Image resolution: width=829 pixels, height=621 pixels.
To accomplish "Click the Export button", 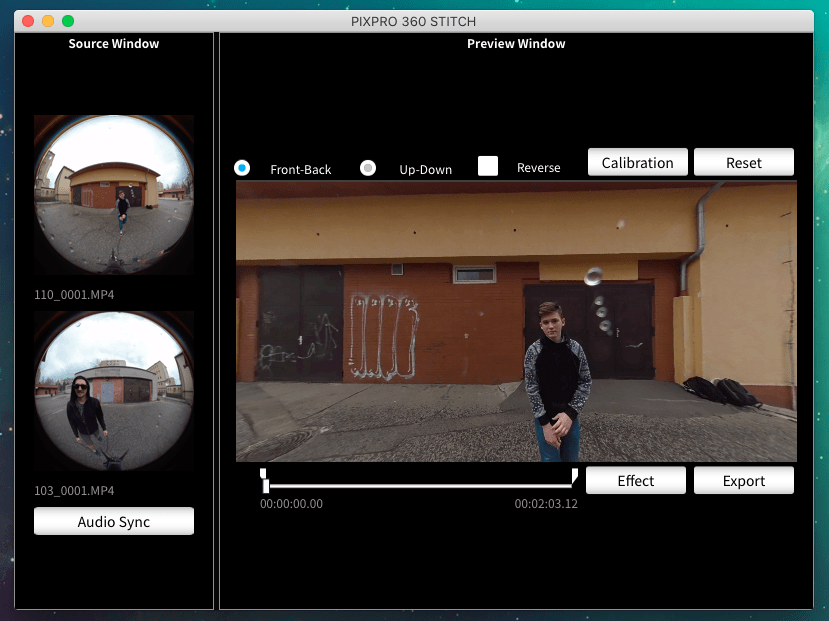I will [x=743, y=480].
